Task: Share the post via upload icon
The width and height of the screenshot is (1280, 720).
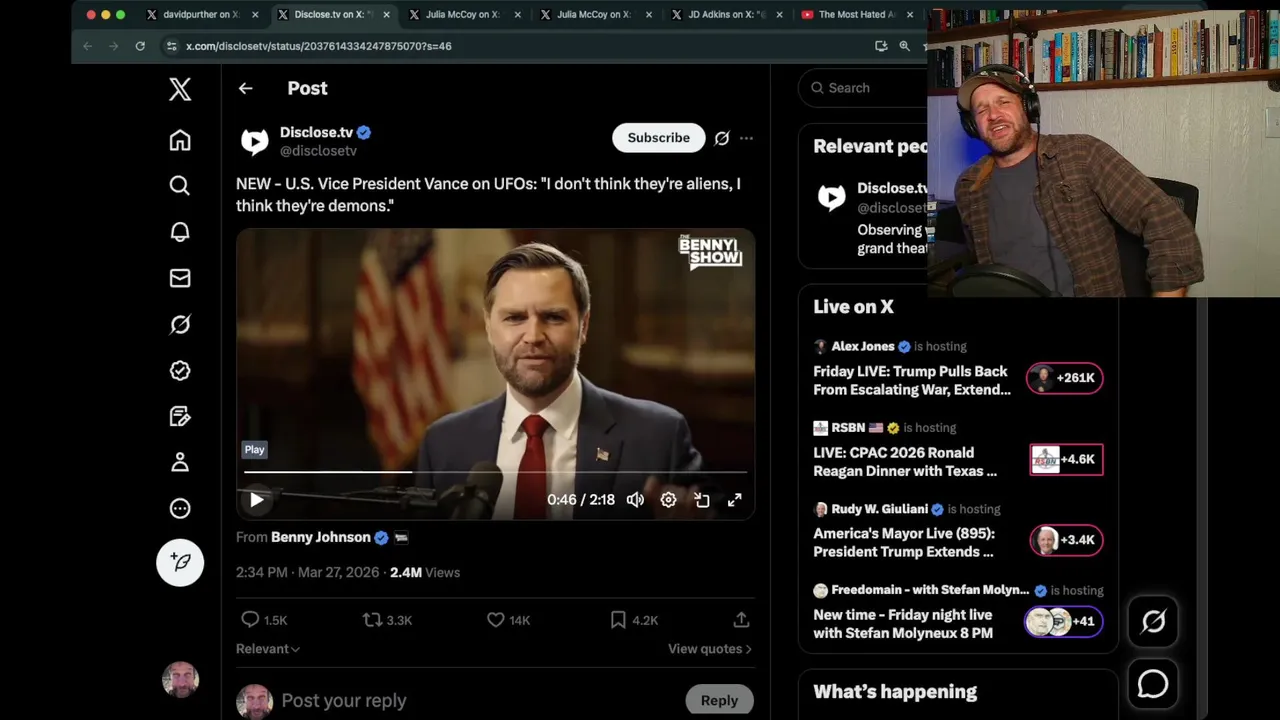Action: click(x=741, y=620)
